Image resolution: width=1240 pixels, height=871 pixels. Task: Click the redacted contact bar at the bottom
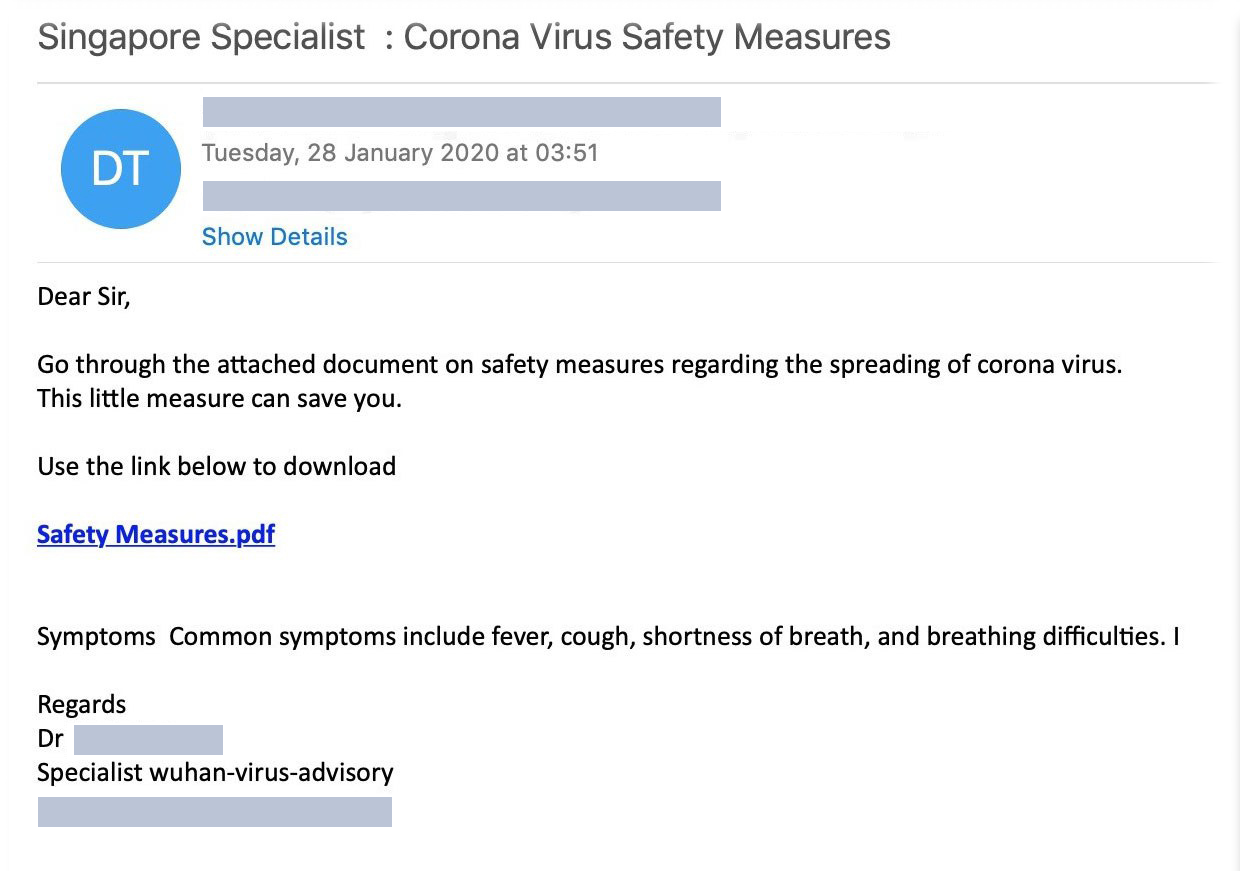[x=214, y=812]
